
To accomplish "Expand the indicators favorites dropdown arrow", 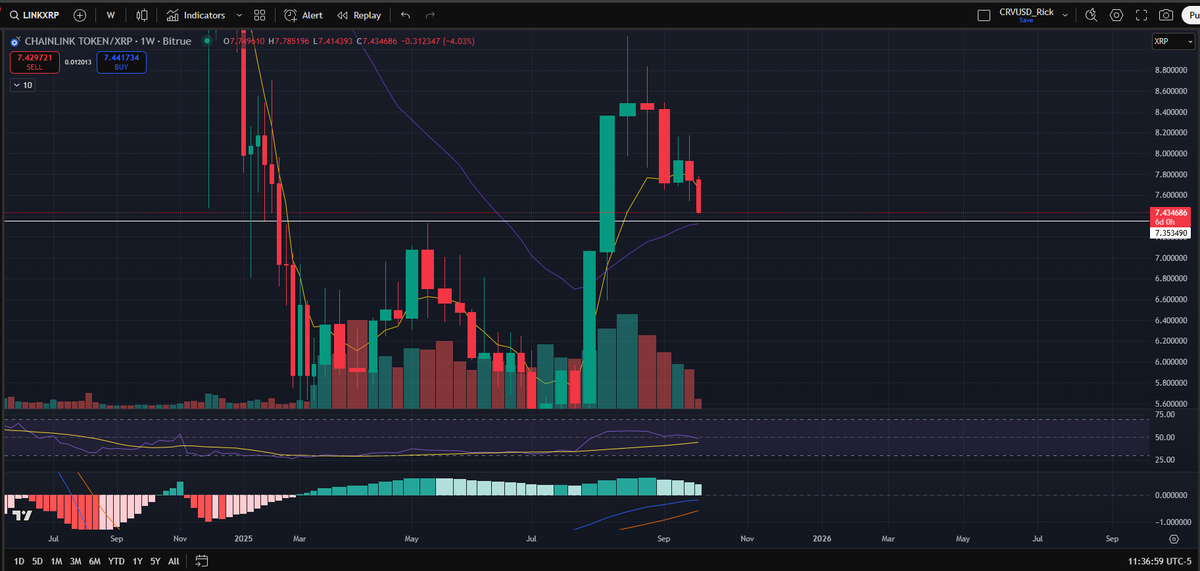I will click(x=237, y=15).
